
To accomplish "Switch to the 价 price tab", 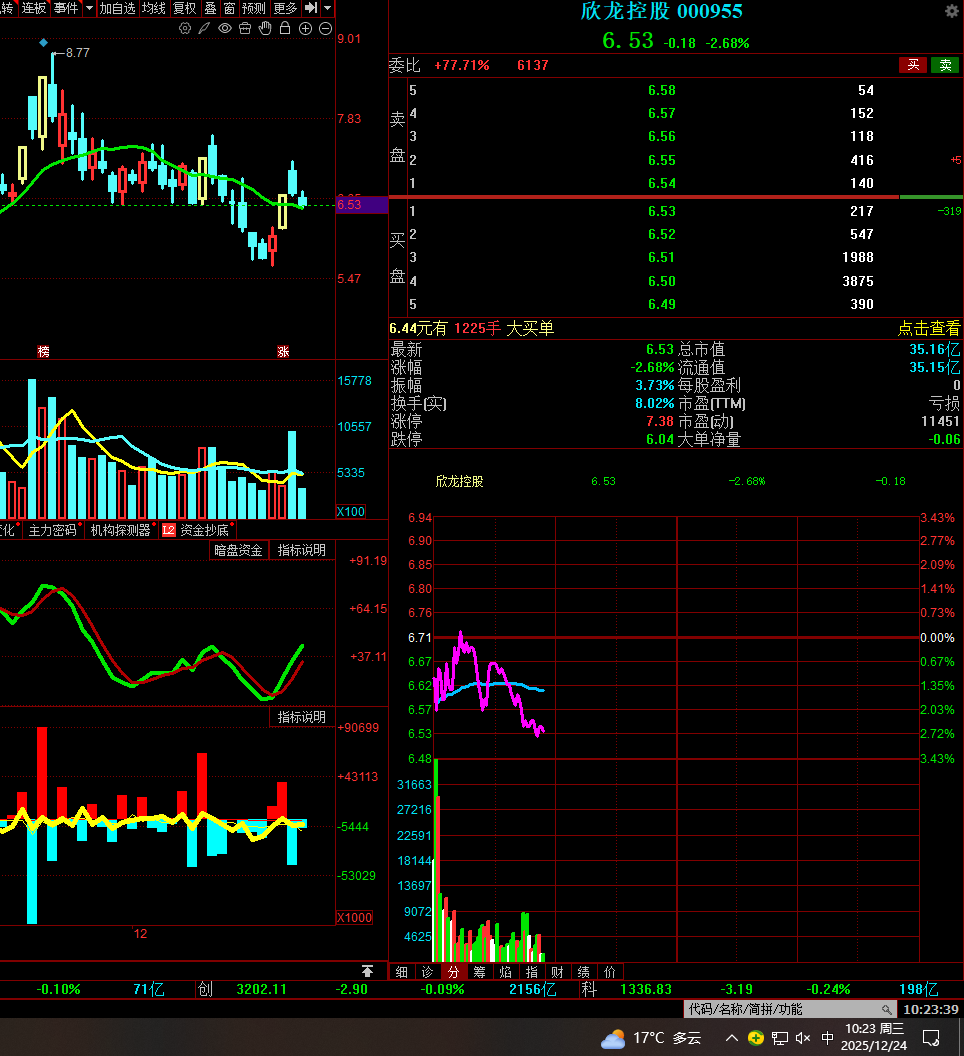I will (x=610, y=972).
